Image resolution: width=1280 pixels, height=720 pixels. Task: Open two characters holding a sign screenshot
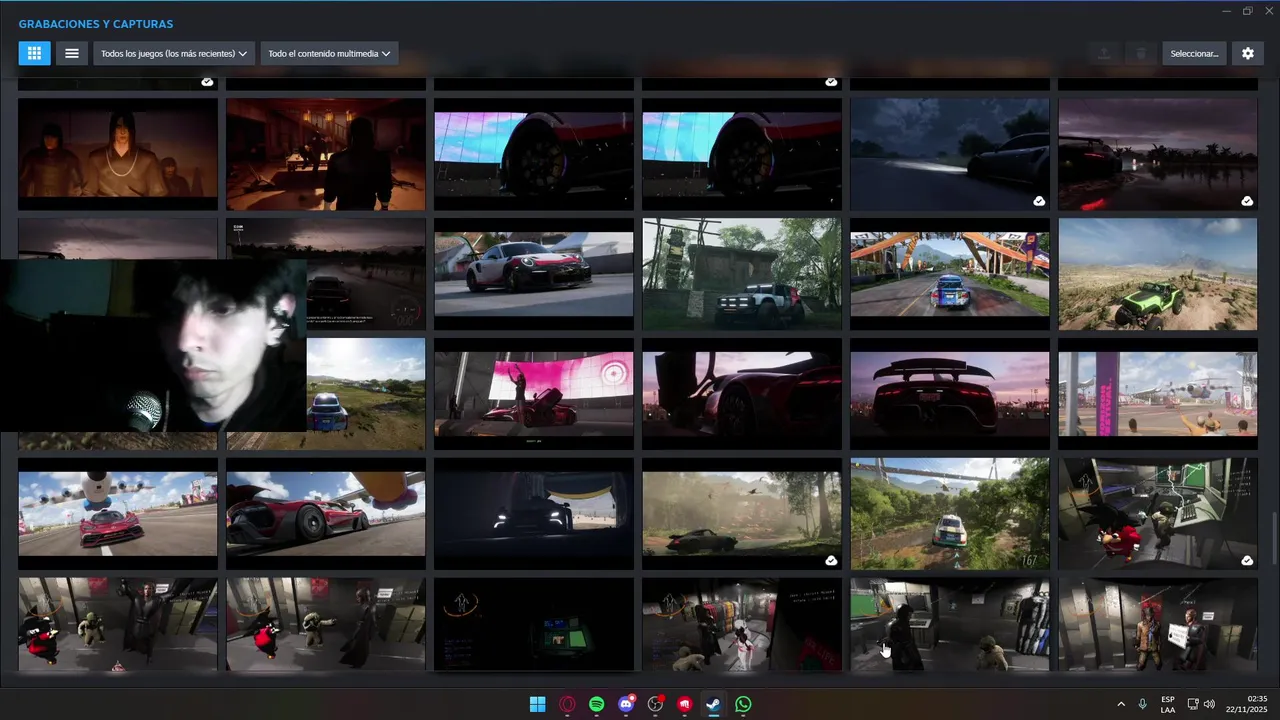click(x=1158, y=625)
